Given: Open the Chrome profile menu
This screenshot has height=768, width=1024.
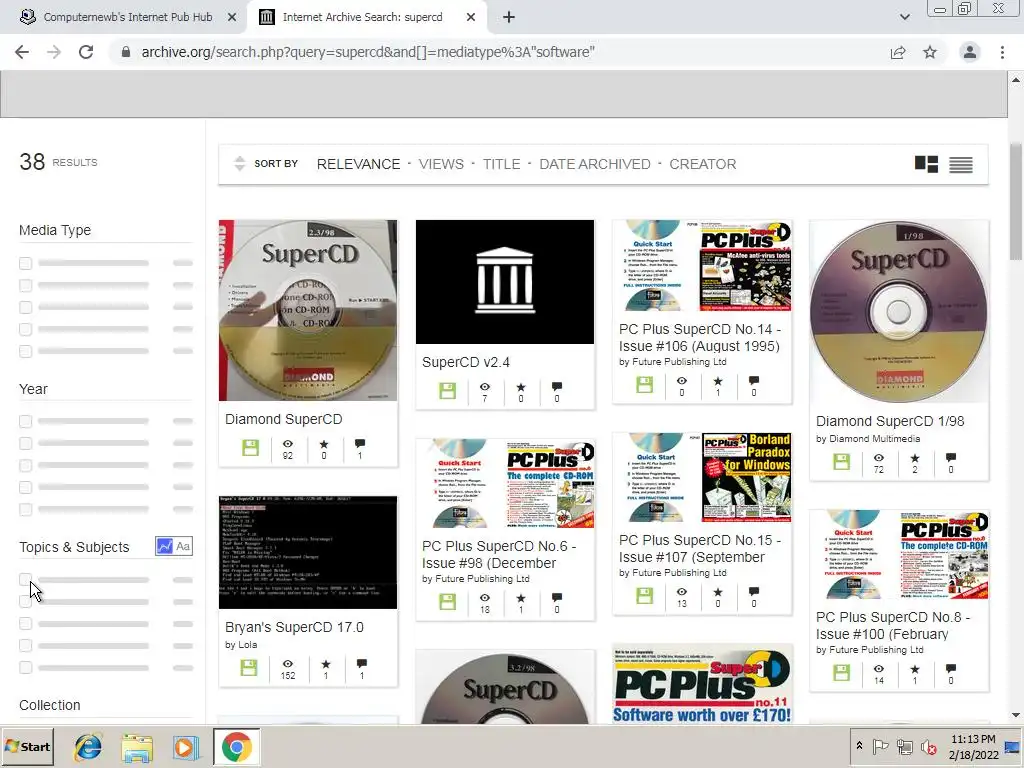Looking at the screenshot, I should 970,52.
